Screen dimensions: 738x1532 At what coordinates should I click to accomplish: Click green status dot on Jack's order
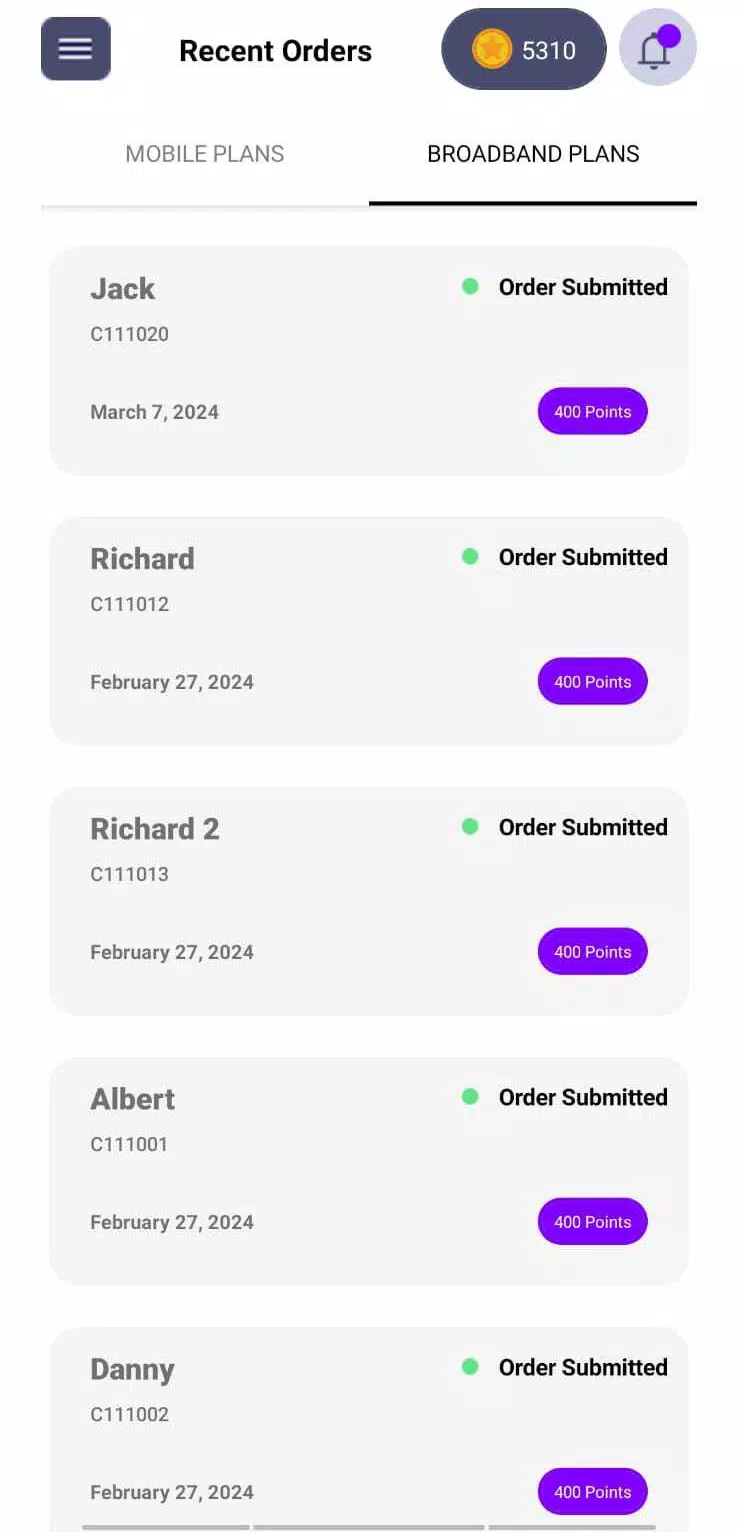click(470, 287)
